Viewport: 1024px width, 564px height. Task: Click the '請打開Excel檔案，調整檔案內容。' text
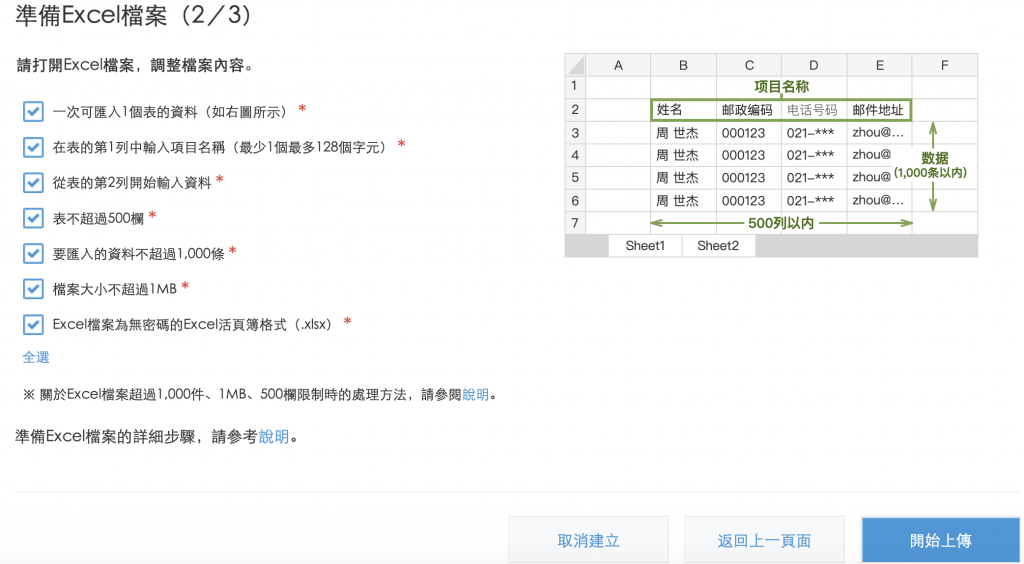(135, 65)
